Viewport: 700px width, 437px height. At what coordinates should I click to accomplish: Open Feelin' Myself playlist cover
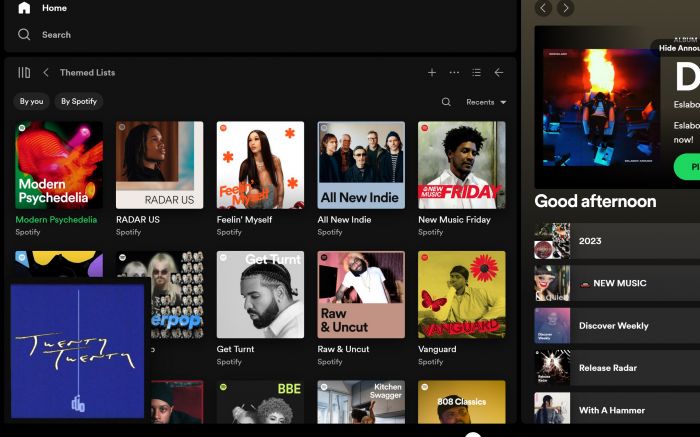click(260, 165)
